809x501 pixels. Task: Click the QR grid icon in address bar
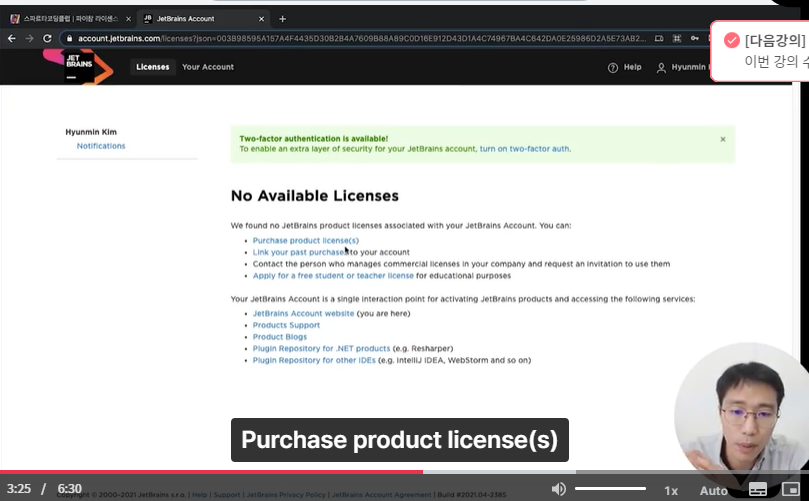[677, 38]
